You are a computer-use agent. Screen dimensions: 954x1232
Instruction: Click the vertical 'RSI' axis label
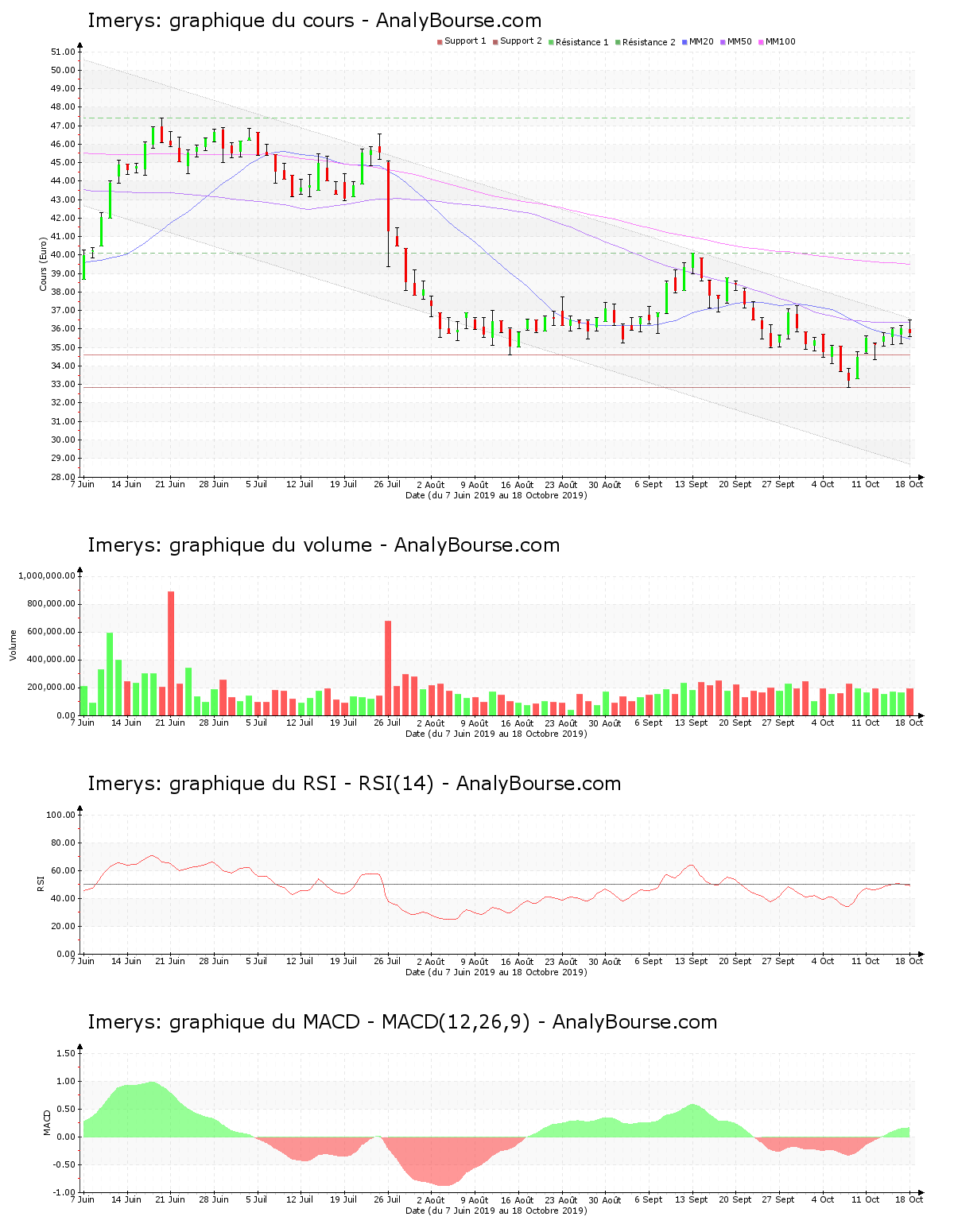point(41,883)
